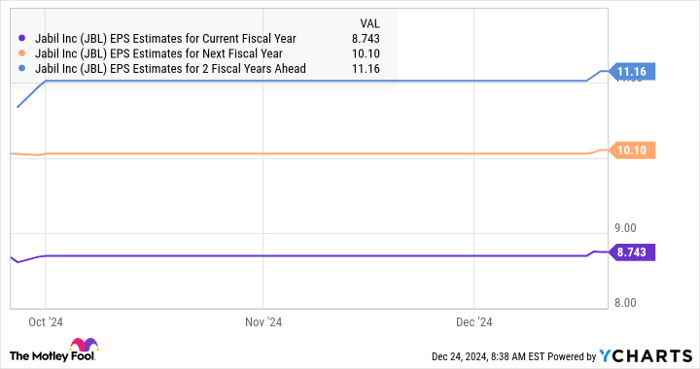
Task: Click the 8.00 y-axis label
Action: point(625,303)
